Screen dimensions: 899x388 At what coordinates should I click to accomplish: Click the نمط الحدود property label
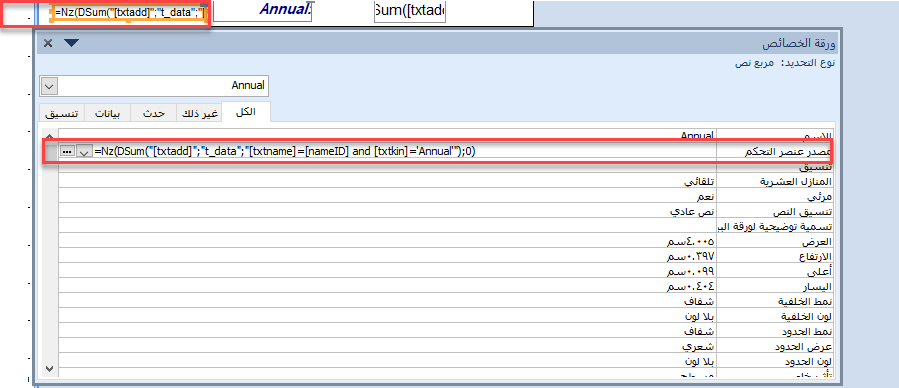pos(807,332)
